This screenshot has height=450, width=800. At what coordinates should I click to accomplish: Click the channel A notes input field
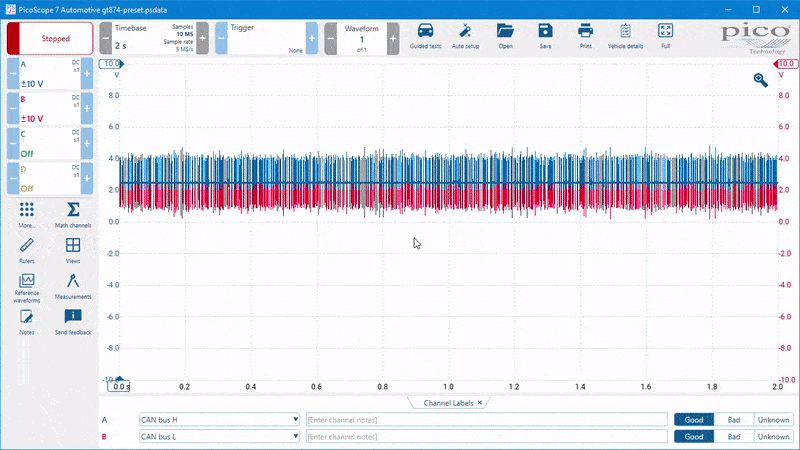click(x=486, y=420)
